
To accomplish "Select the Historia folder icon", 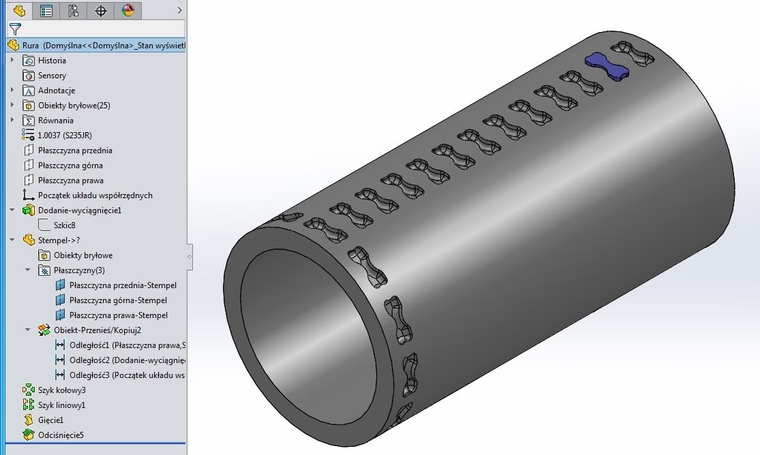I will [29, 61].
